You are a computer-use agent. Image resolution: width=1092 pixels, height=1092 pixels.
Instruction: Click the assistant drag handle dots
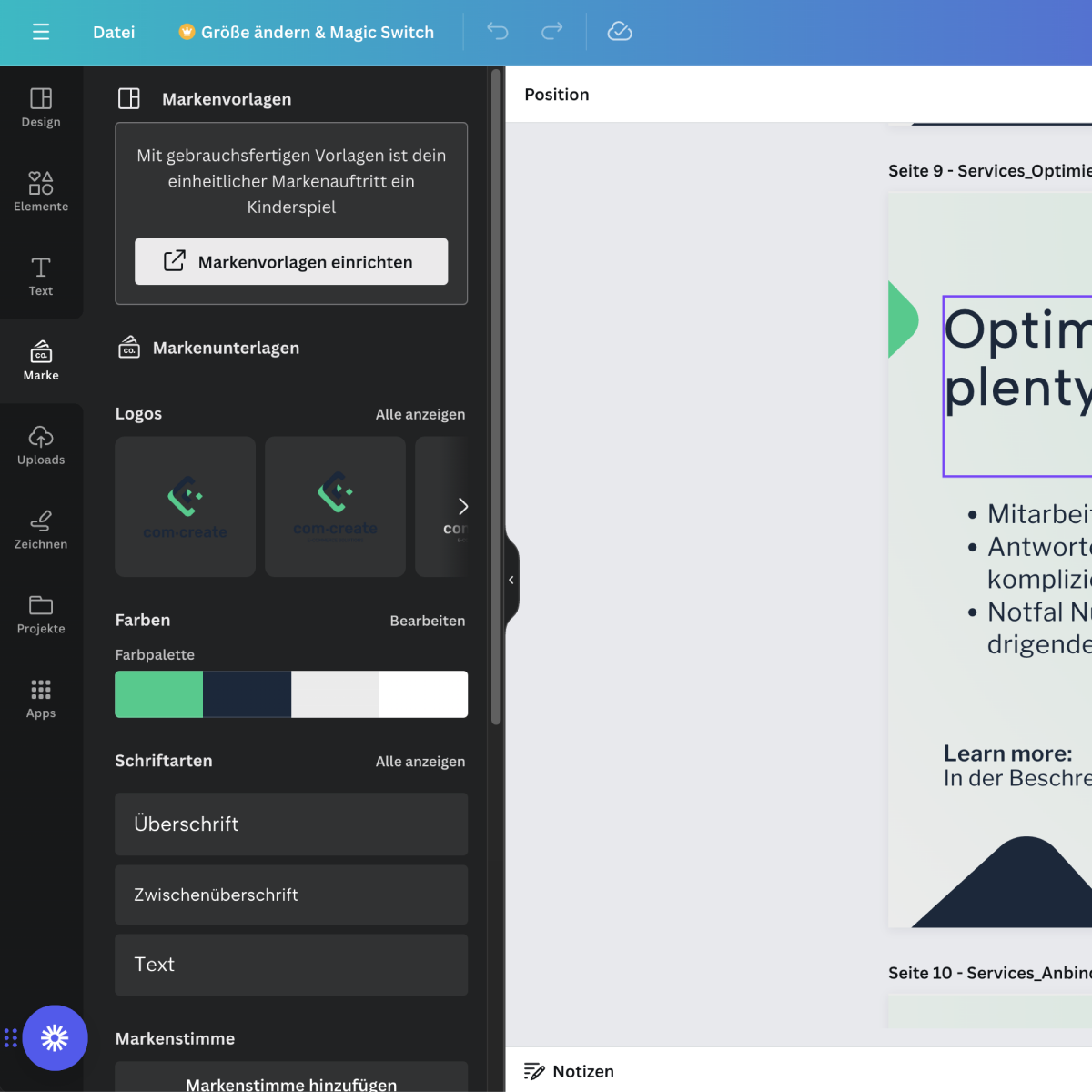point(11,1038)
